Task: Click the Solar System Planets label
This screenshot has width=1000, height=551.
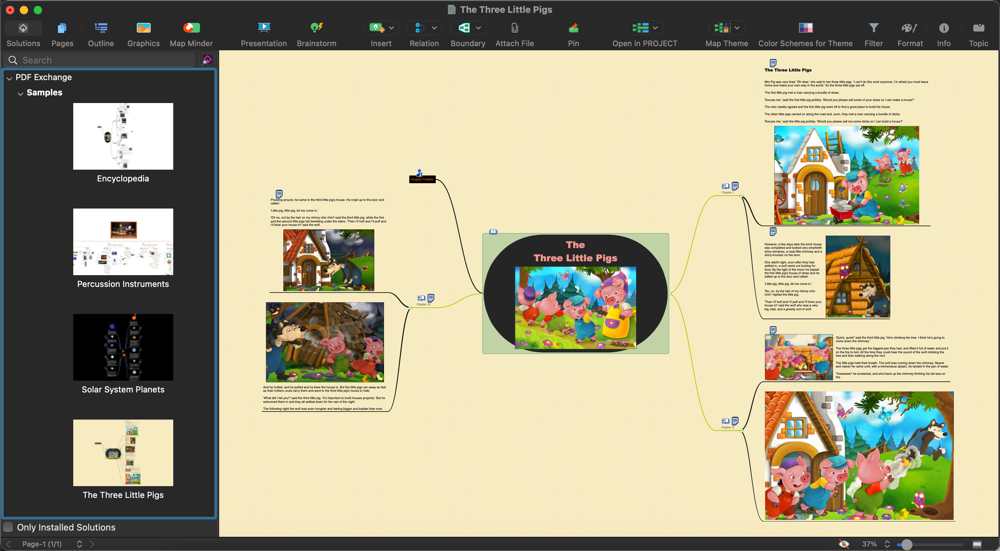Action: pos(123,389)
